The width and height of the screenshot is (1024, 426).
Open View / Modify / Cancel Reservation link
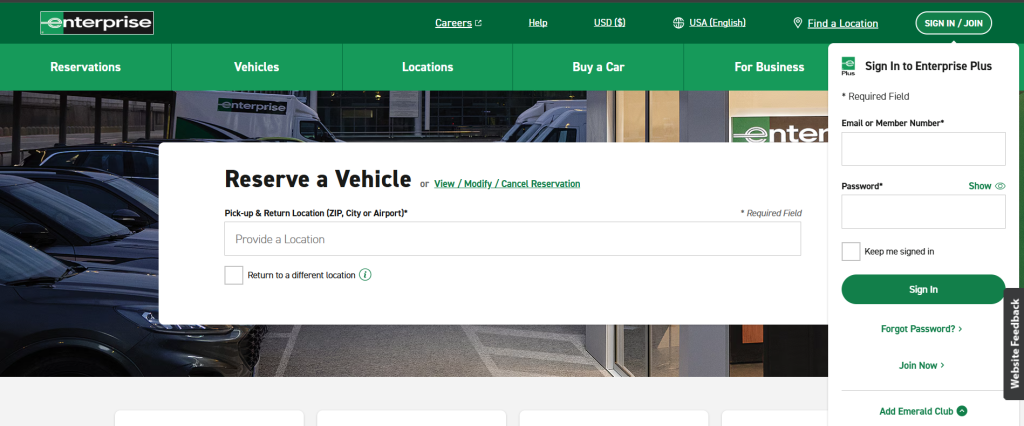(x=507, y=184)
